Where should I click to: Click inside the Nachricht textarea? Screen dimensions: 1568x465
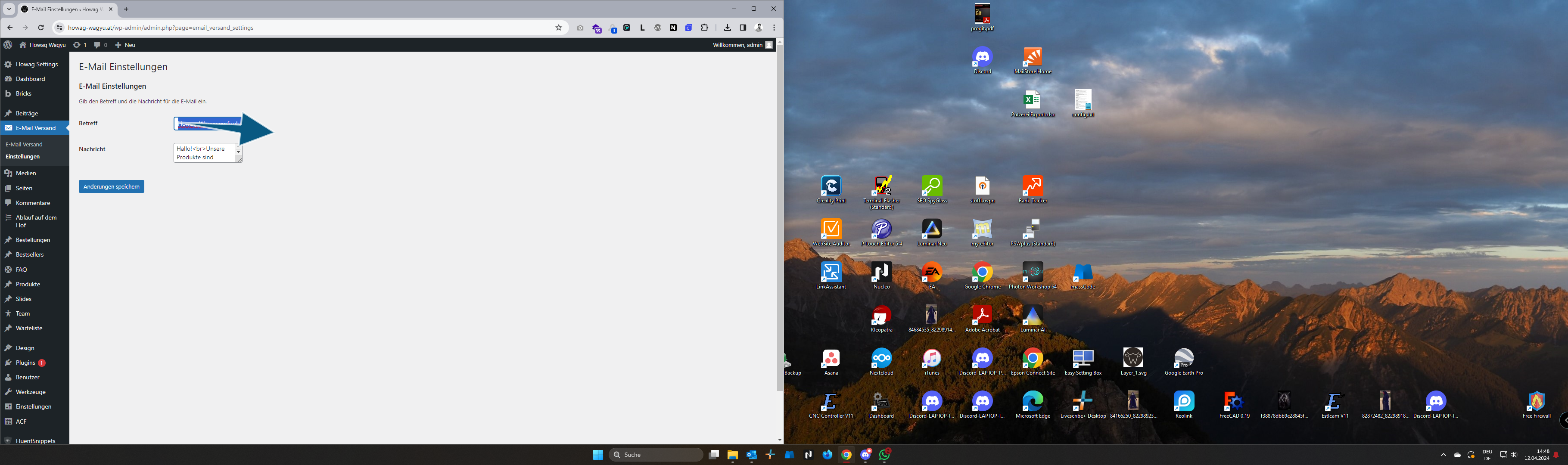204,153
